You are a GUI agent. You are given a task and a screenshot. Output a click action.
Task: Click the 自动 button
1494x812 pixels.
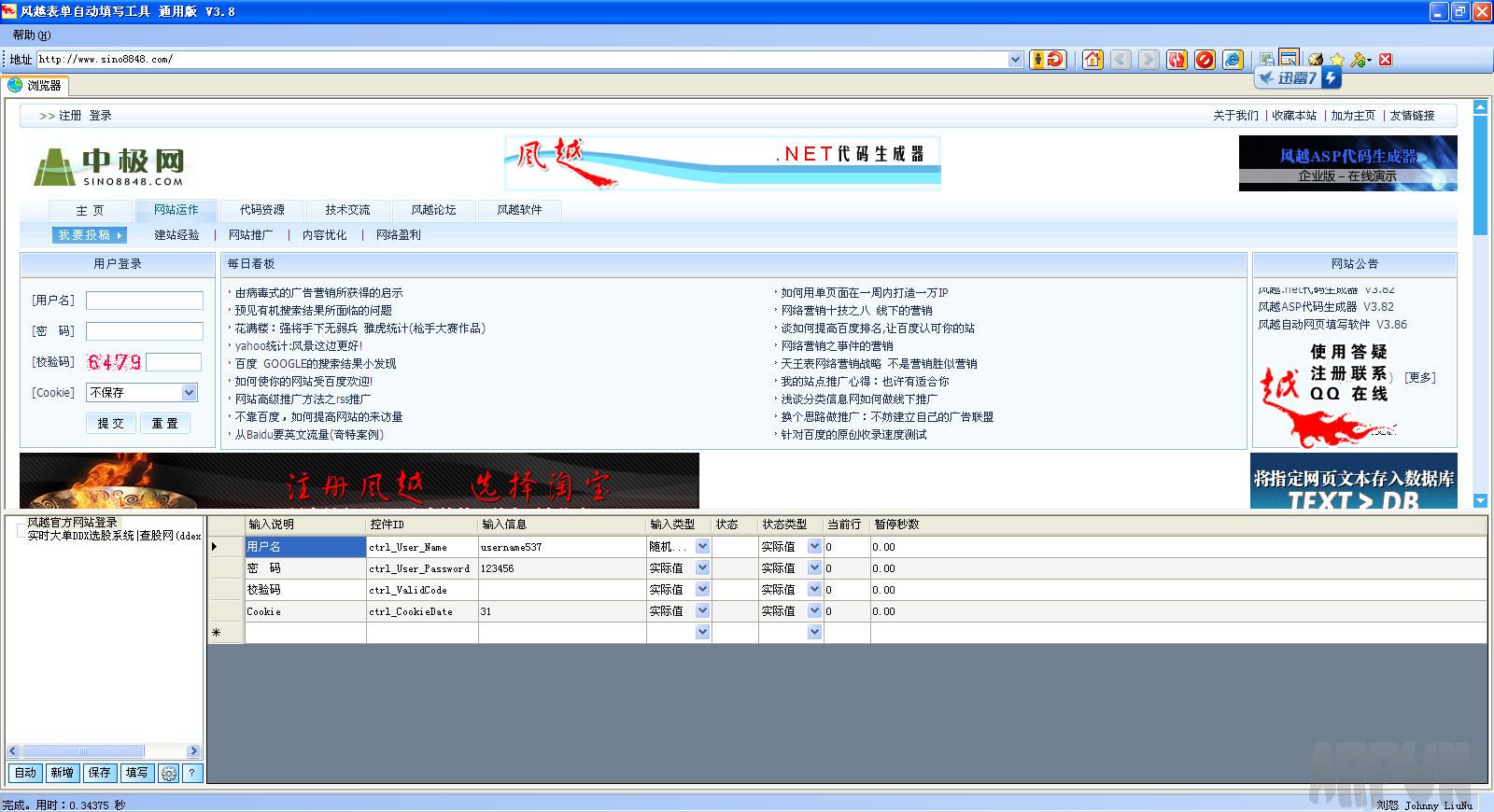[x=25, y=773]
